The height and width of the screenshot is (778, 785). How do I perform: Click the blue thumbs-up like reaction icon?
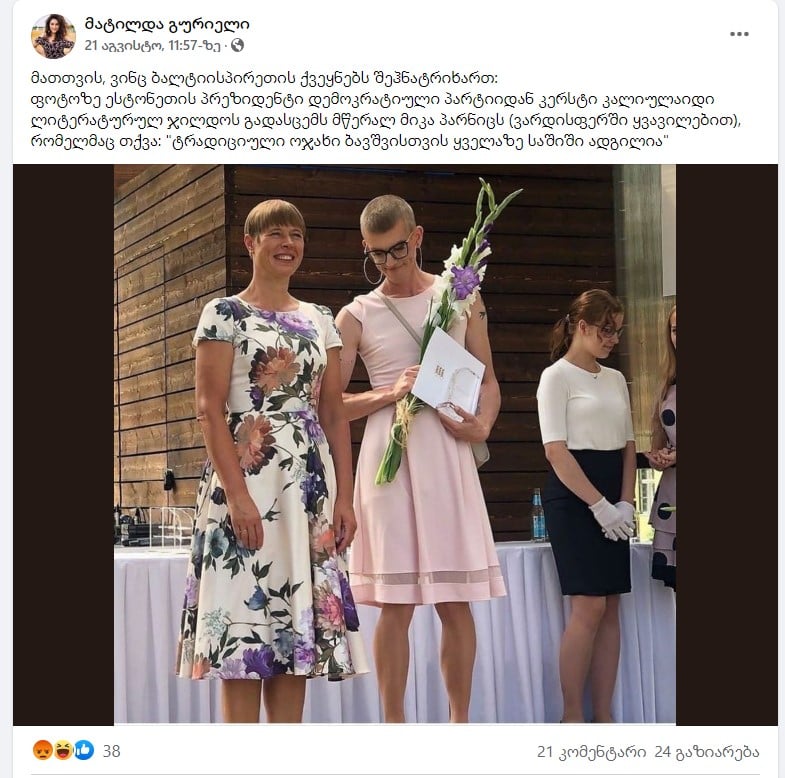click(84, 750)
